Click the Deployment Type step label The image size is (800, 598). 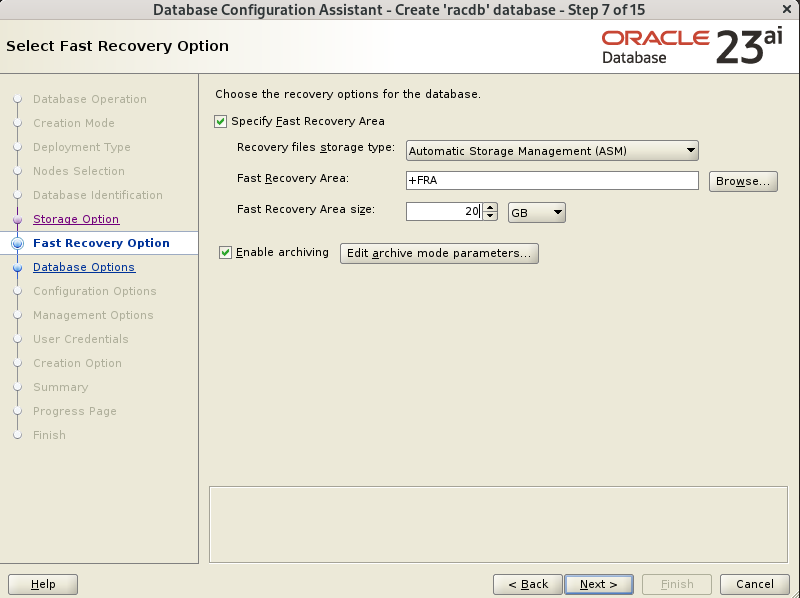coord(82,147)
